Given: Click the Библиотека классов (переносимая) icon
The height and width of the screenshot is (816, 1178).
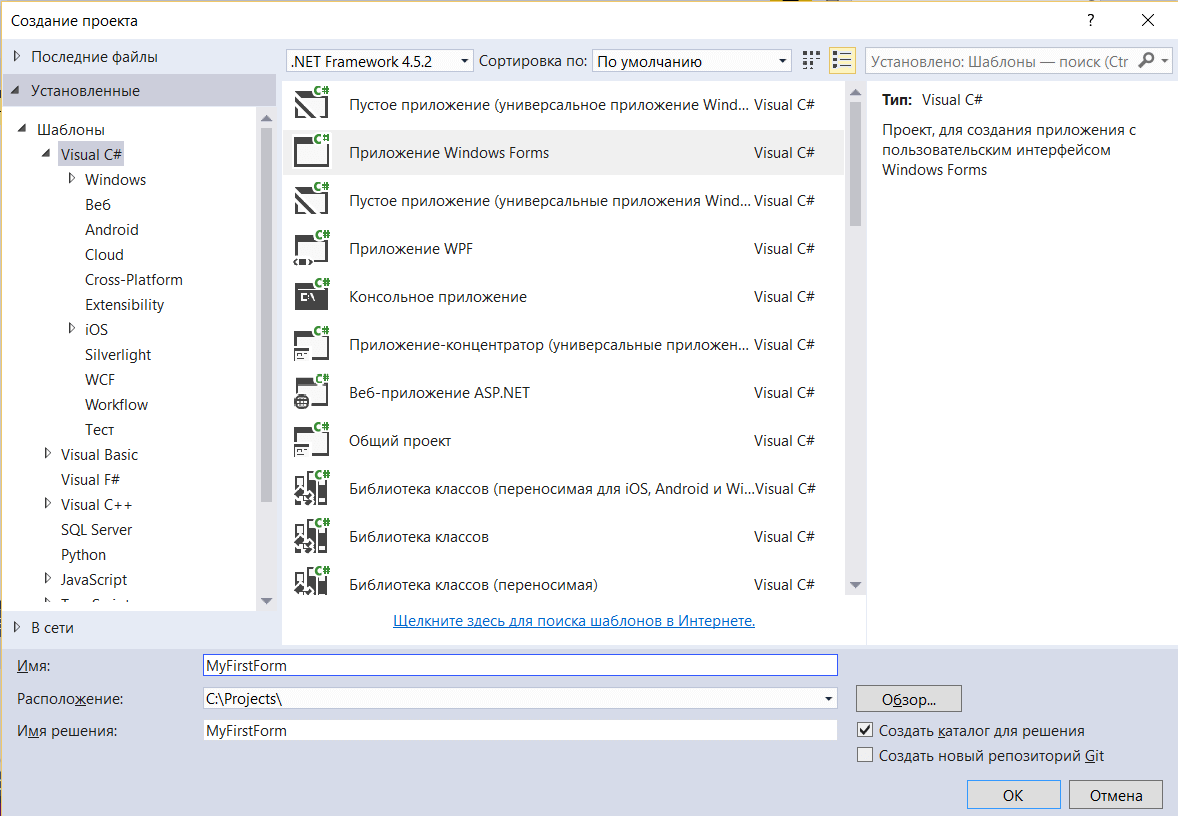Looking at the screenshot, I should pyautogui.click(x=312, y=581).
